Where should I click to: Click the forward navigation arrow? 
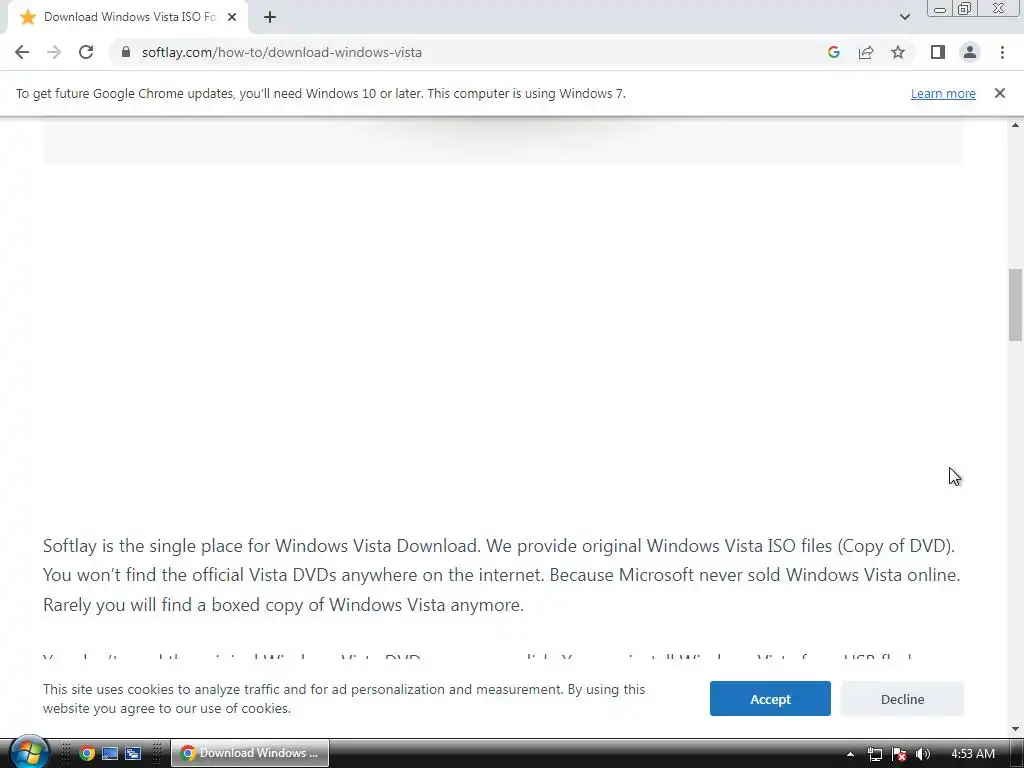[54, 52]
